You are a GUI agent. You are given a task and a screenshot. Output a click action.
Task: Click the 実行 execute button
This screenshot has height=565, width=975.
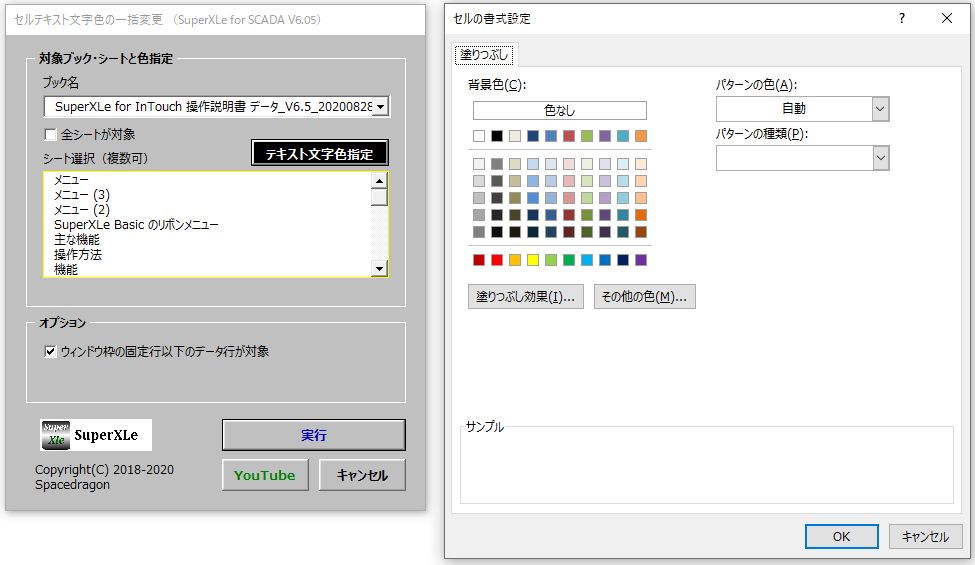[x=313, y=435]
